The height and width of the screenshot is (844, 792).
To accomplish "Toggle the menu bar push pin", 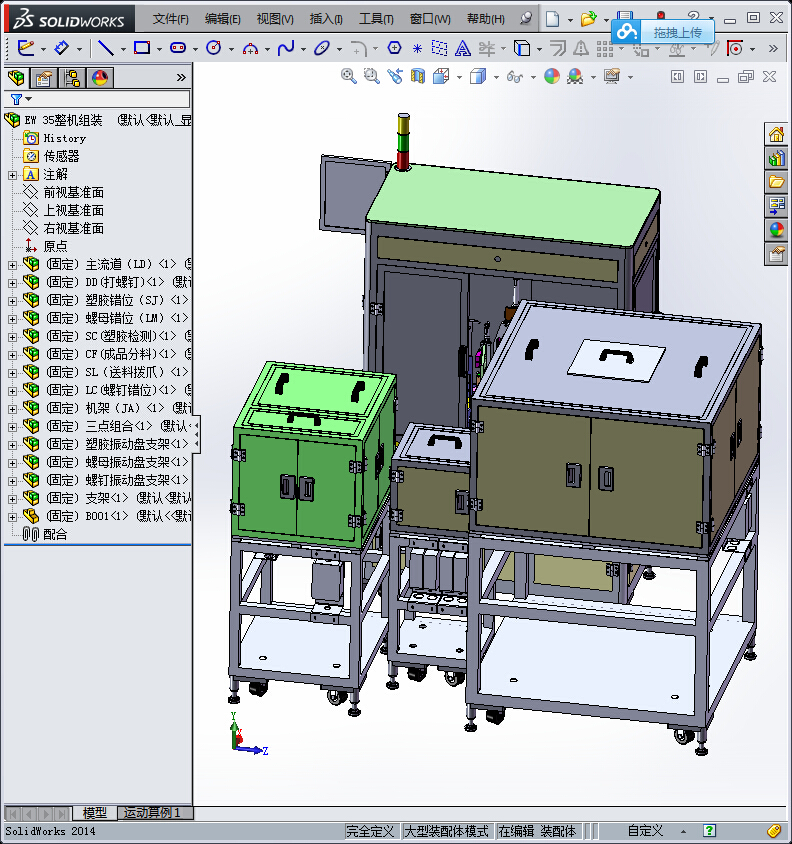I will point(526,19).
